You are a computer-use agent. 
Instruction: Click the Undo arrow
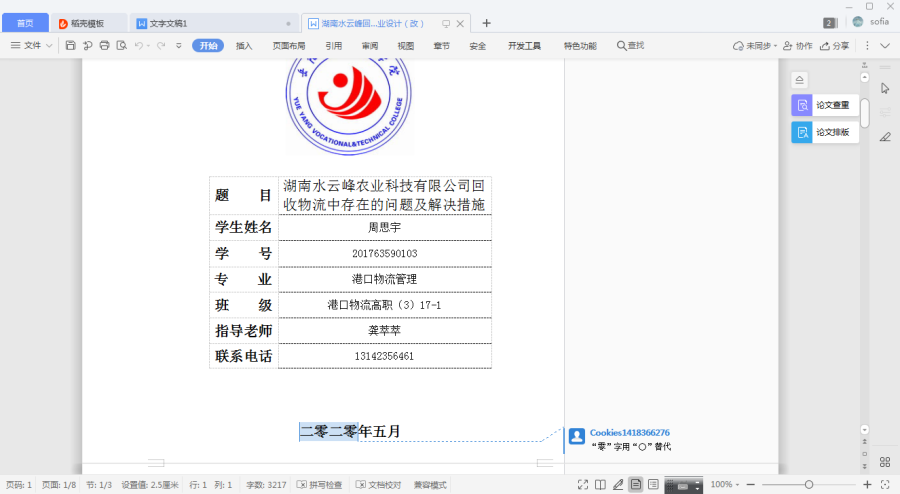(x=138, y=45)
